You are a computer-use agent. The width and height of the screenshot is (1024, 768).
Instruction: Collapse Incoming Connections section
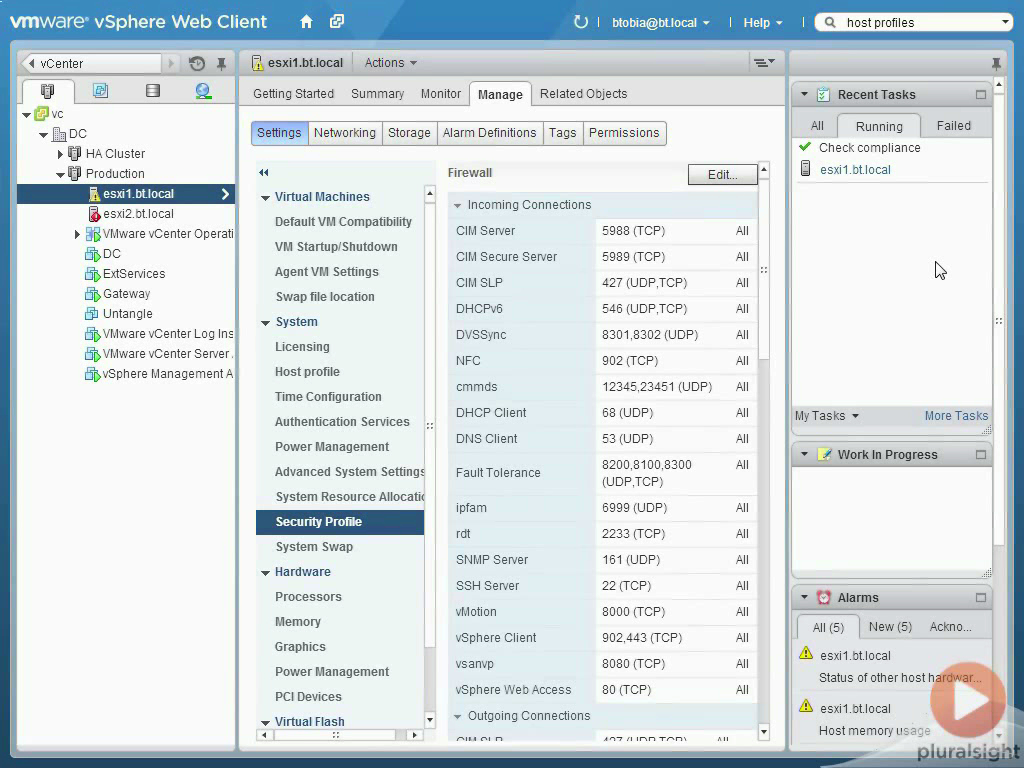click(457, 205)
